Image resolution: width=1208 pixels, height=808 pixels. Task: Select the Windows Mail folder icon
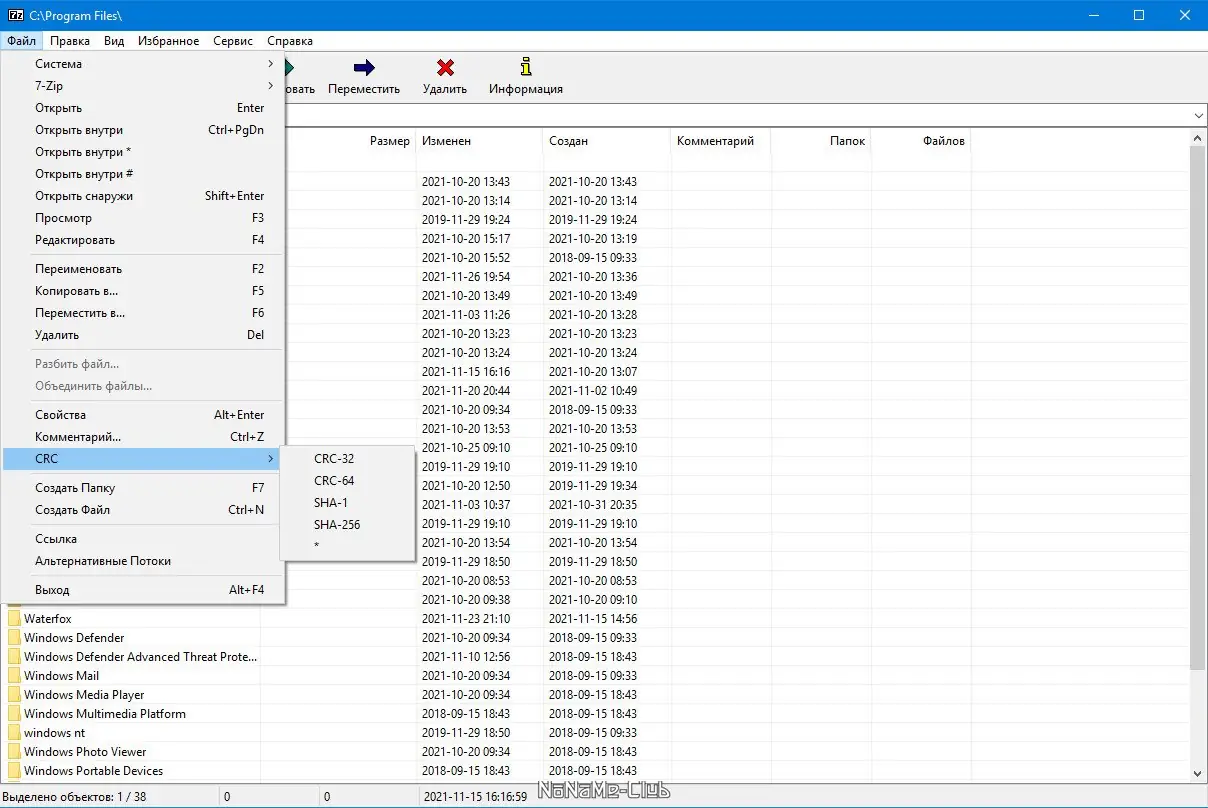tap(14, 676)
